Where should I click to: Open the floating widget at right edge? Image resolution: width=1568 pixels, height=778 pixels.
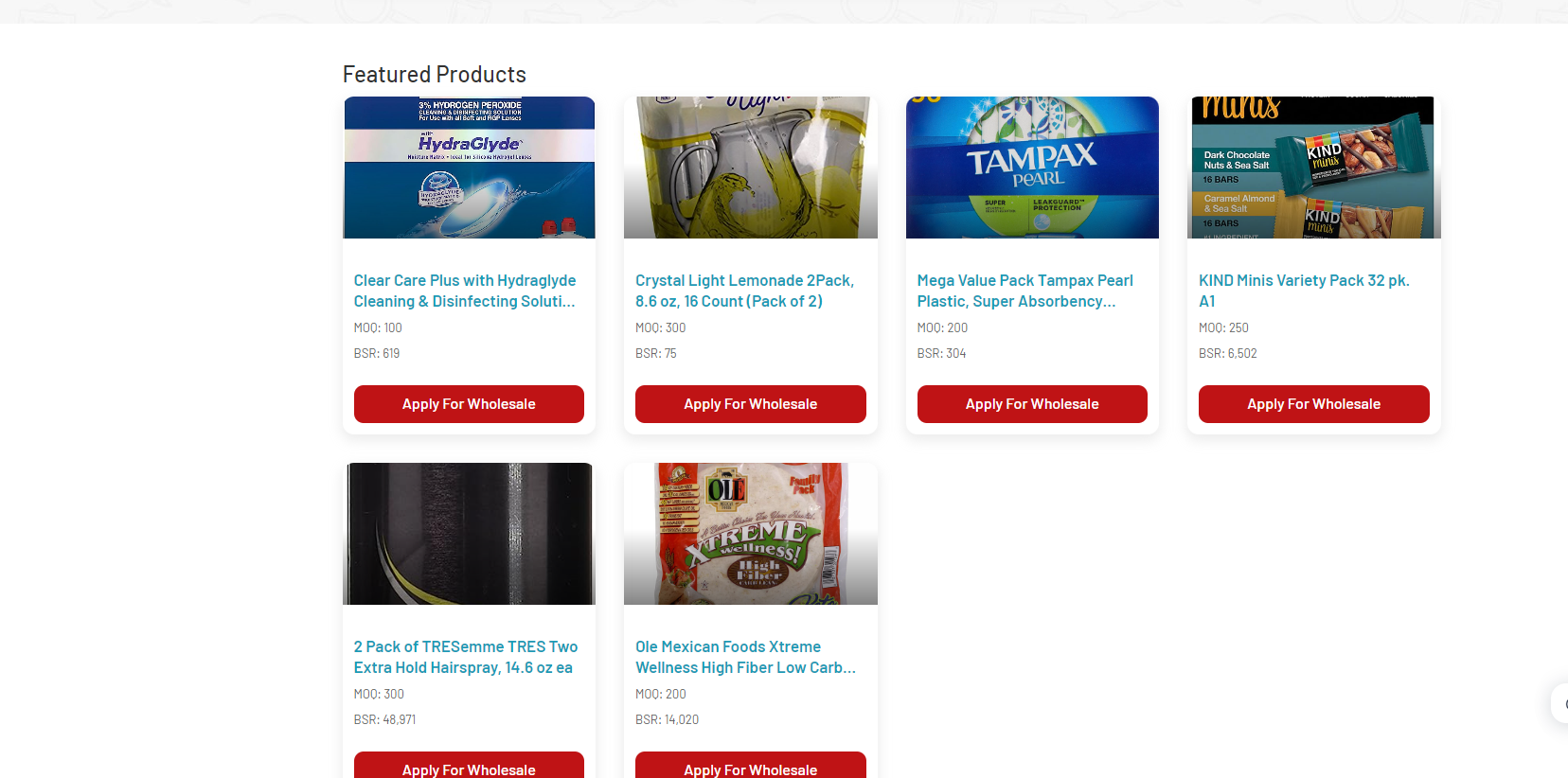coord(1560,703)
